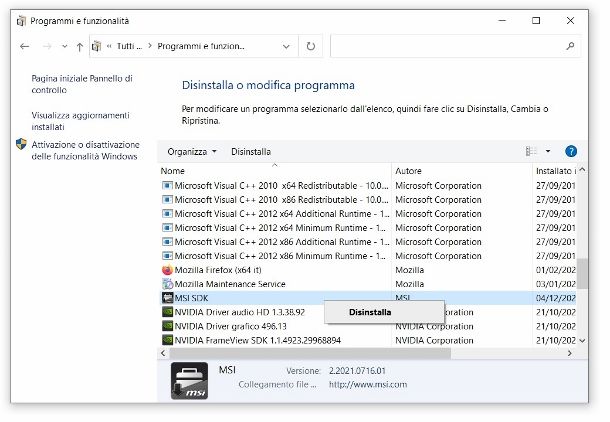
Task: Click Visual C++ 2012 x86 Minimum row icon
Action: (x=167, y=256)
